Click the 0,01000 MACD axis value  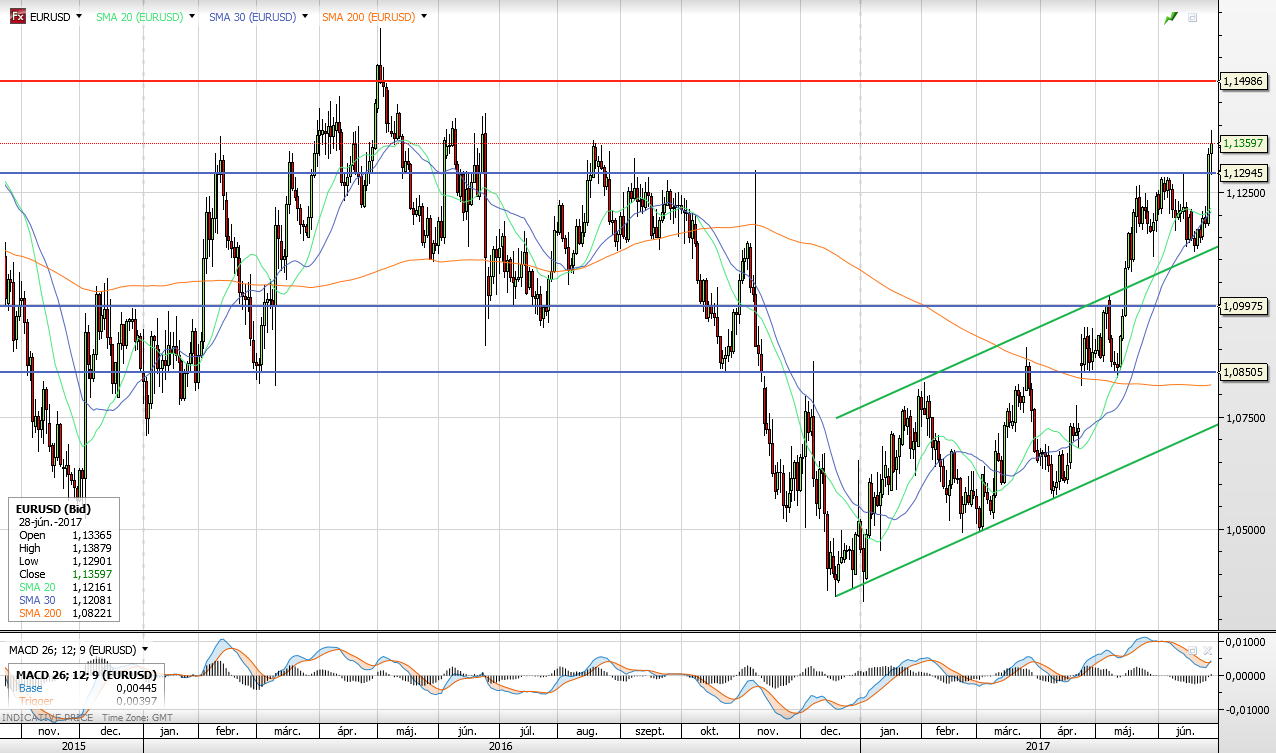tap(1245, 641)
